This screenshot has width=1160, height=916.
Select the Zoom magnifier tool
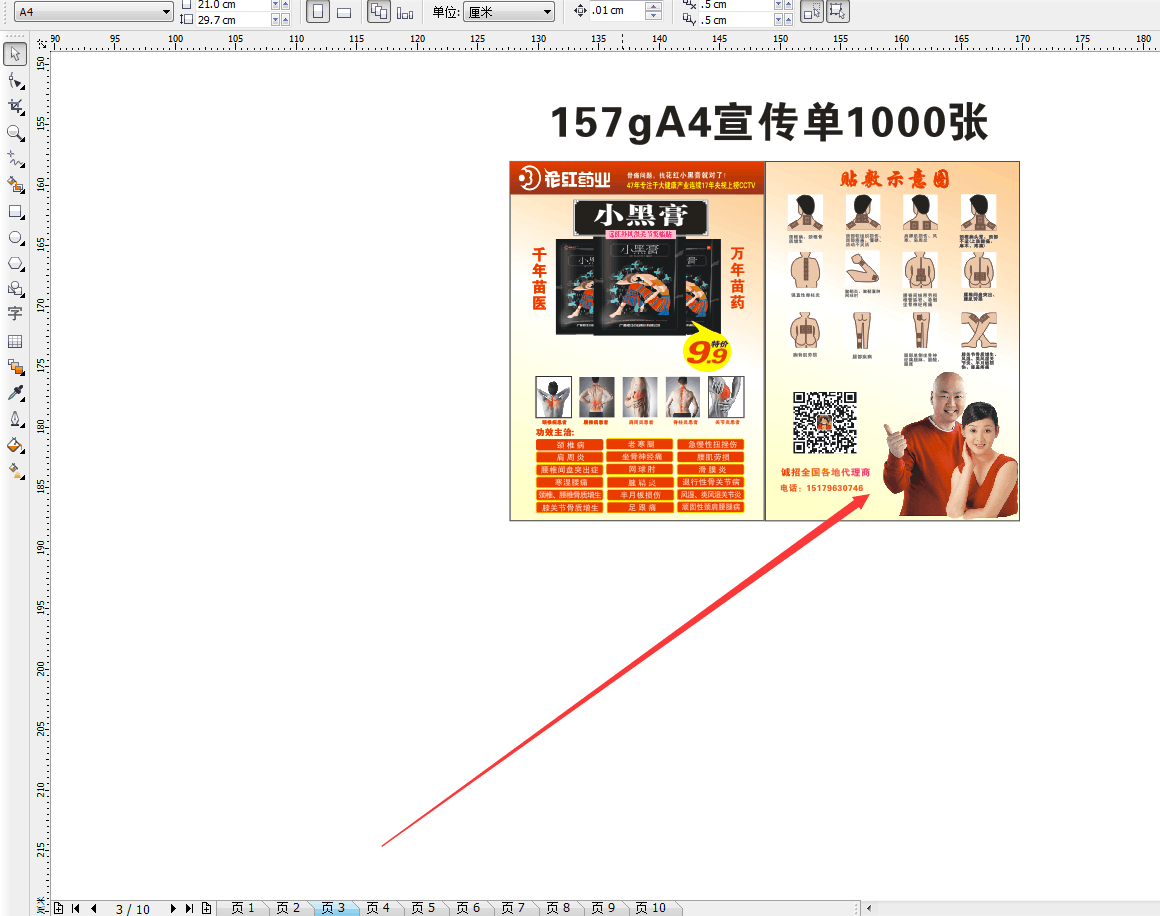pyautogui.click(x=15, y=133)
